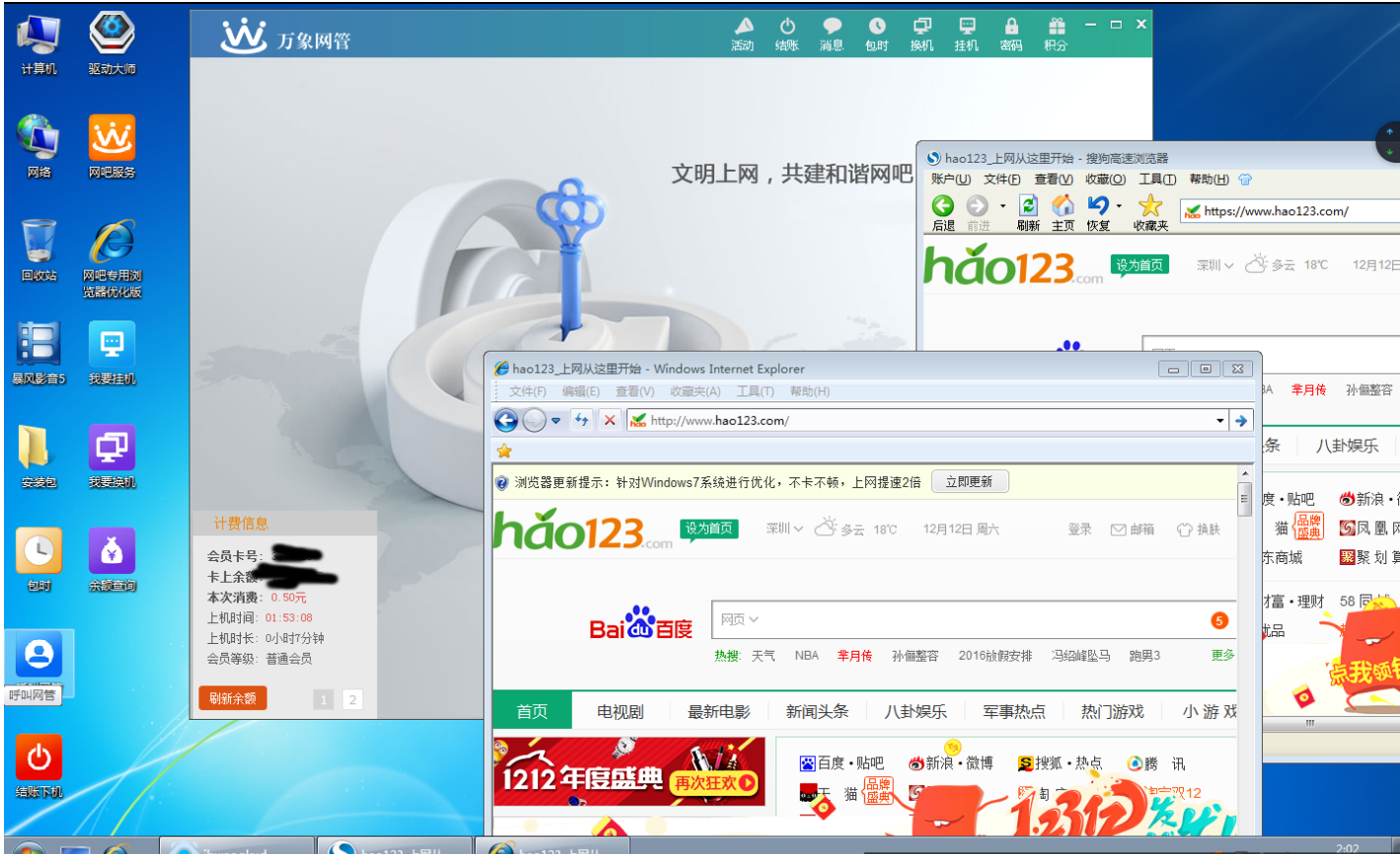
Task: Expand the IE address bar dropdown arrow
Action: (1220, 421)
